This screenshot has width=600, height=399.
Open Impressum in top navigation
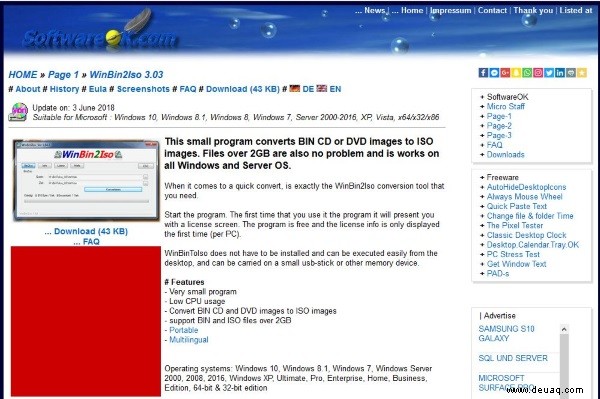pyautogui.click(x=450, y=10)
